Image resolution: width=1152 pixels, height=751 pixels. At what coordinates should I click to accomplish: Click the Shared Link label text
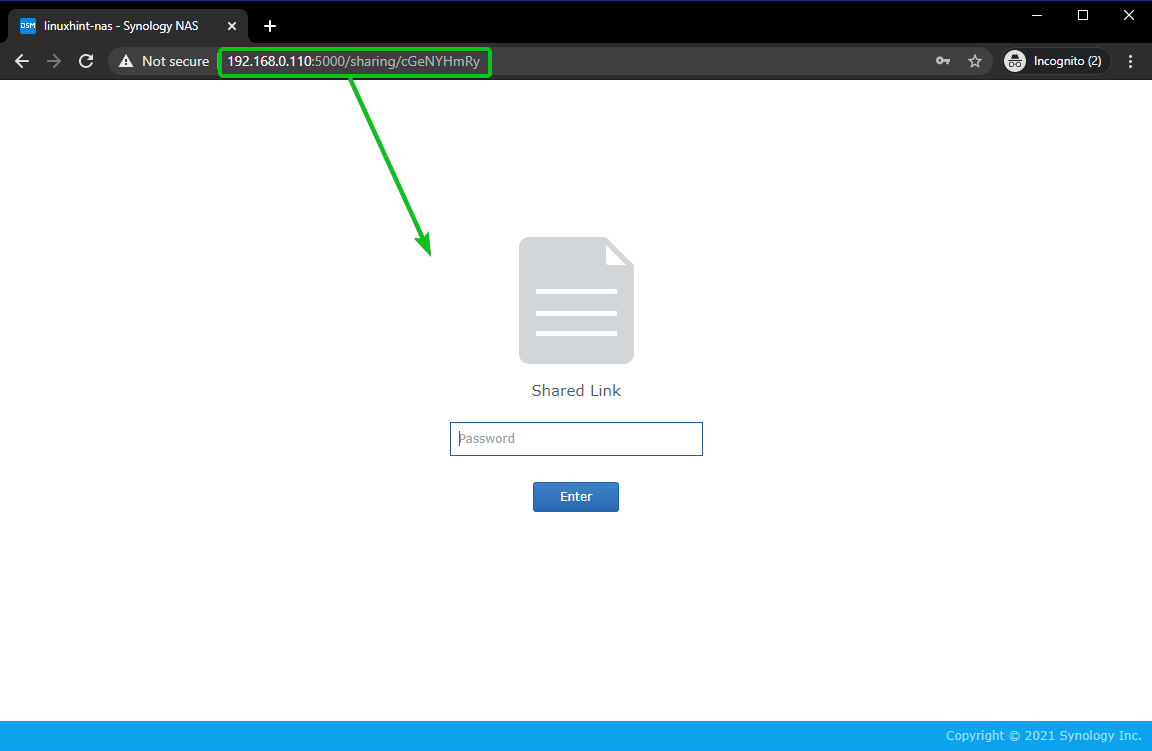click(x=576, y=391)
